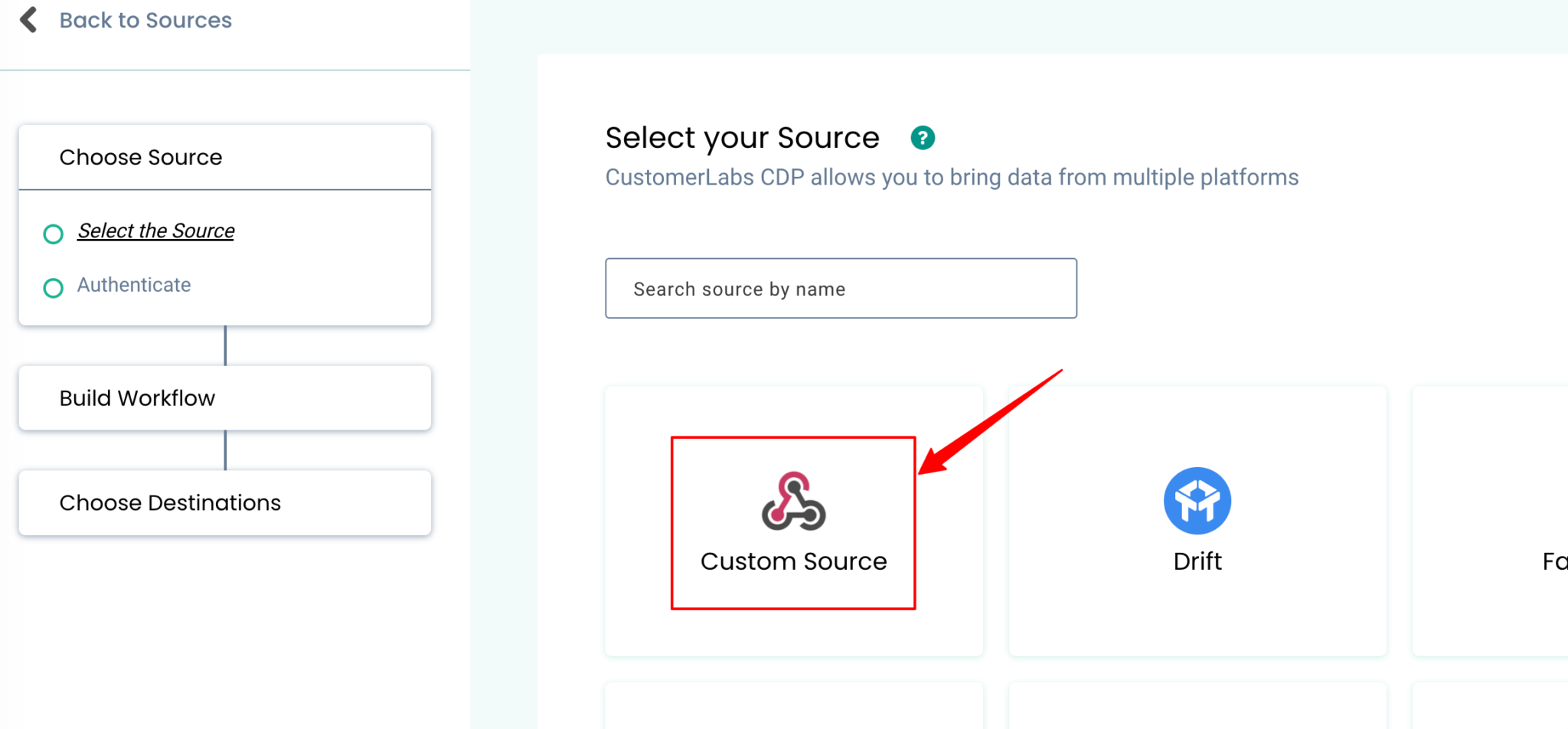Click the Select your Source heading
The height and width of the screenshot is (729, 1568).
[x=742, y=138]
